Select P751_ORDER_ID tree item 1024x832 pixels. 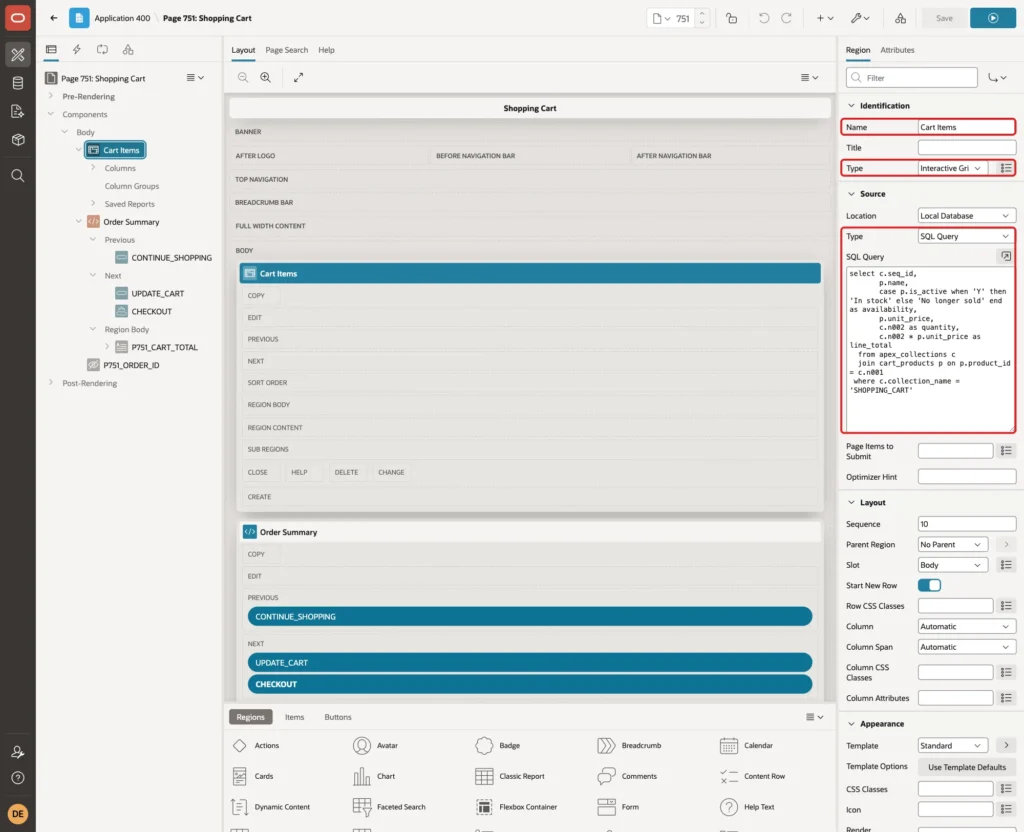[x=131, y=365]
